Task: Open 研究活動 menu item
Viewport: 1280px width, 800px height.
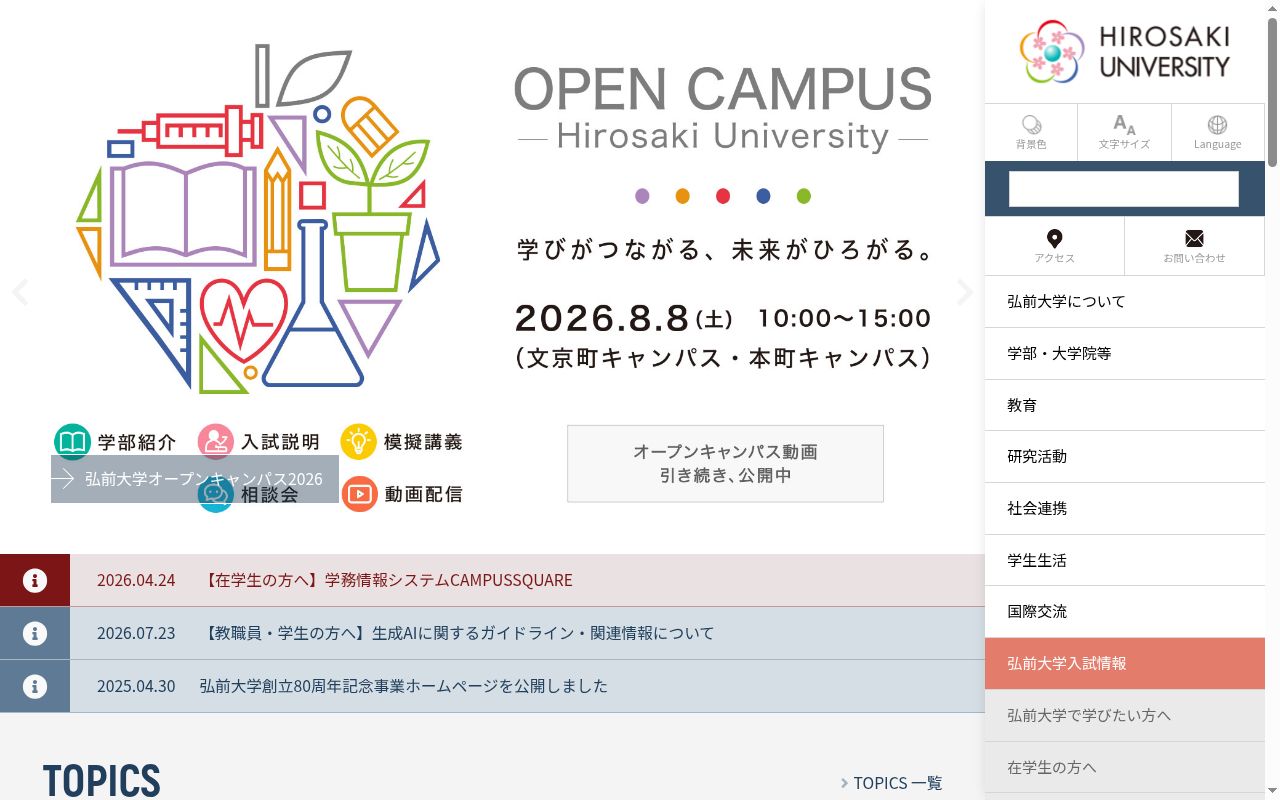Action: pos(1125,456)
